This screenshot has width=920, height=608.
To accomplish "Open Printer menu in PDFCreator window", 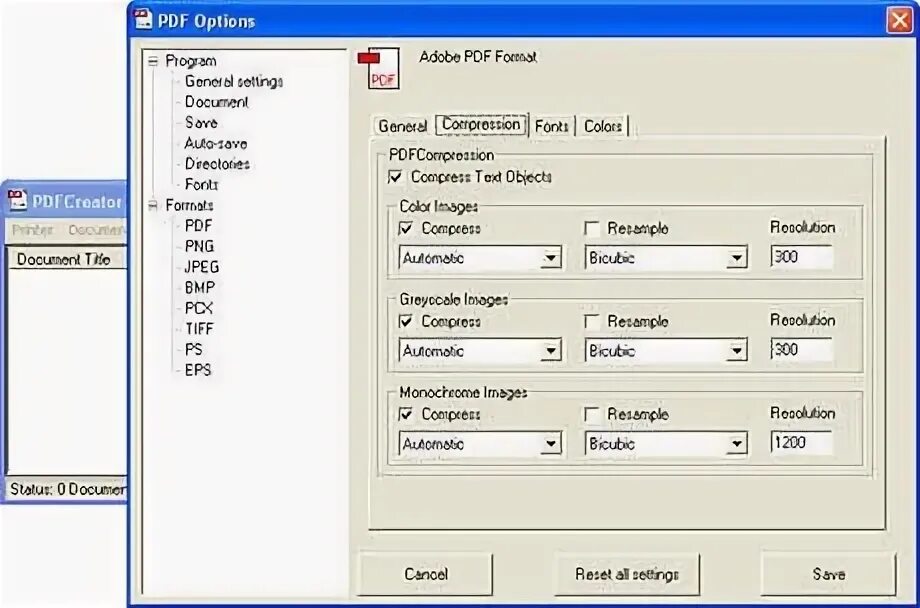I will (33, 230).
